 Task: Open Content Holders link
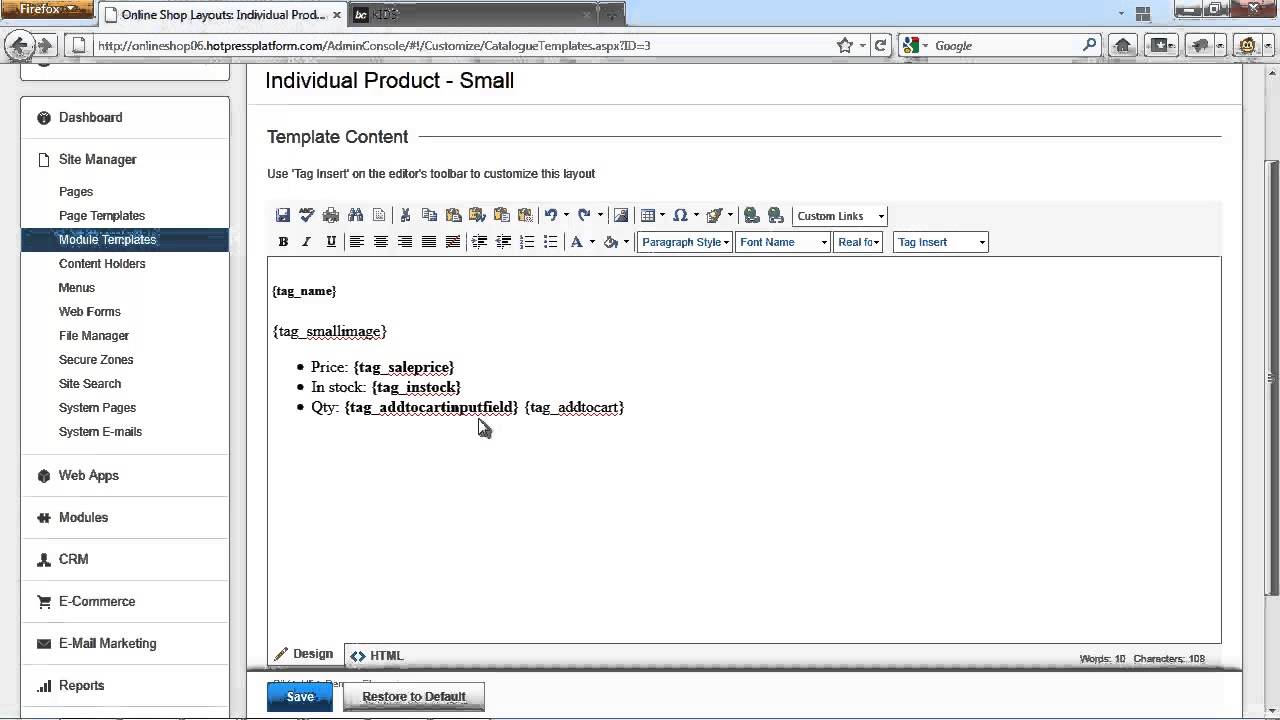(102, 263)
